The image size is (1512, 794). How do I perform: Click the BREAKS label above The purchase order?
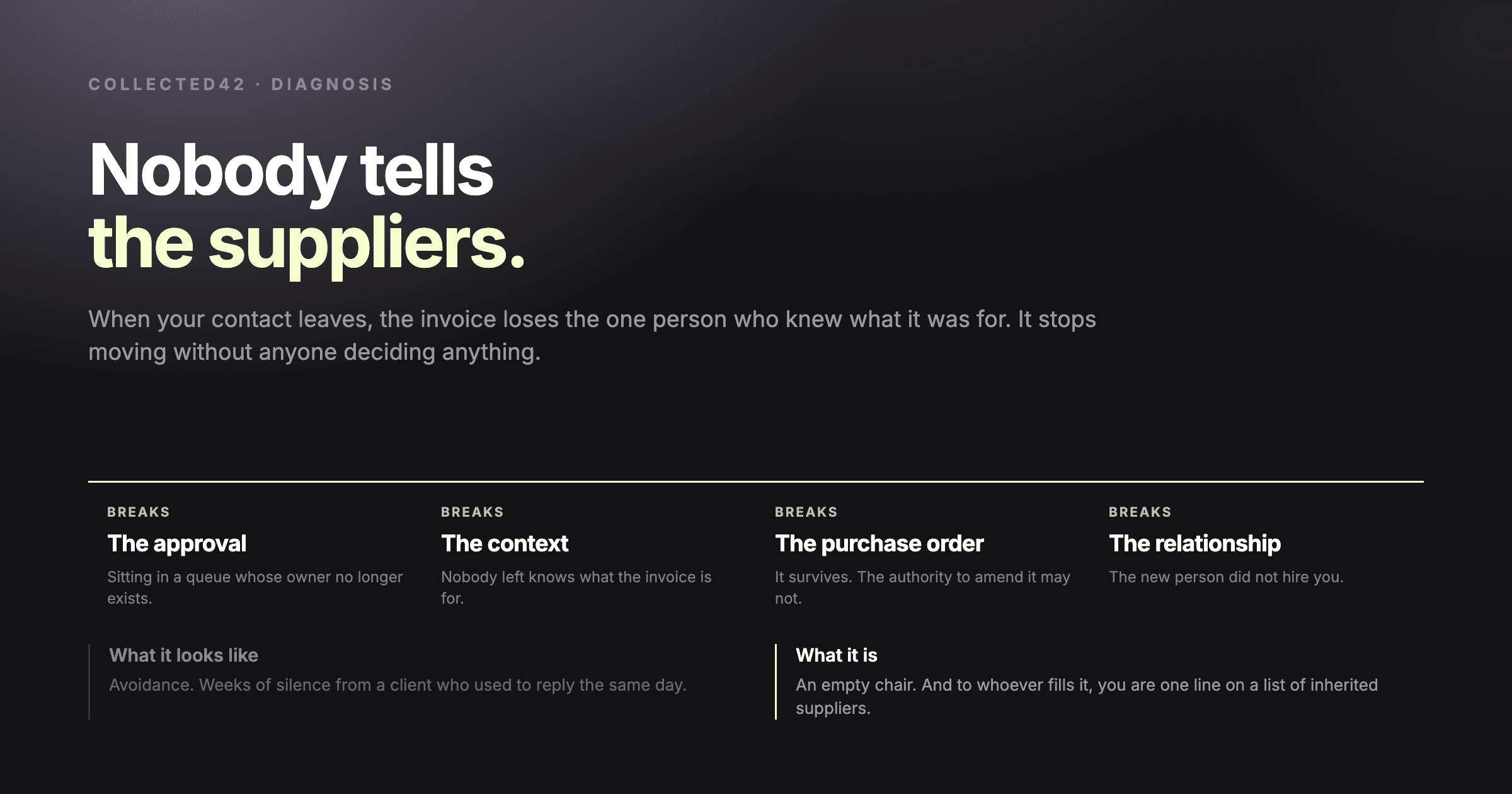tap(806, 512)
